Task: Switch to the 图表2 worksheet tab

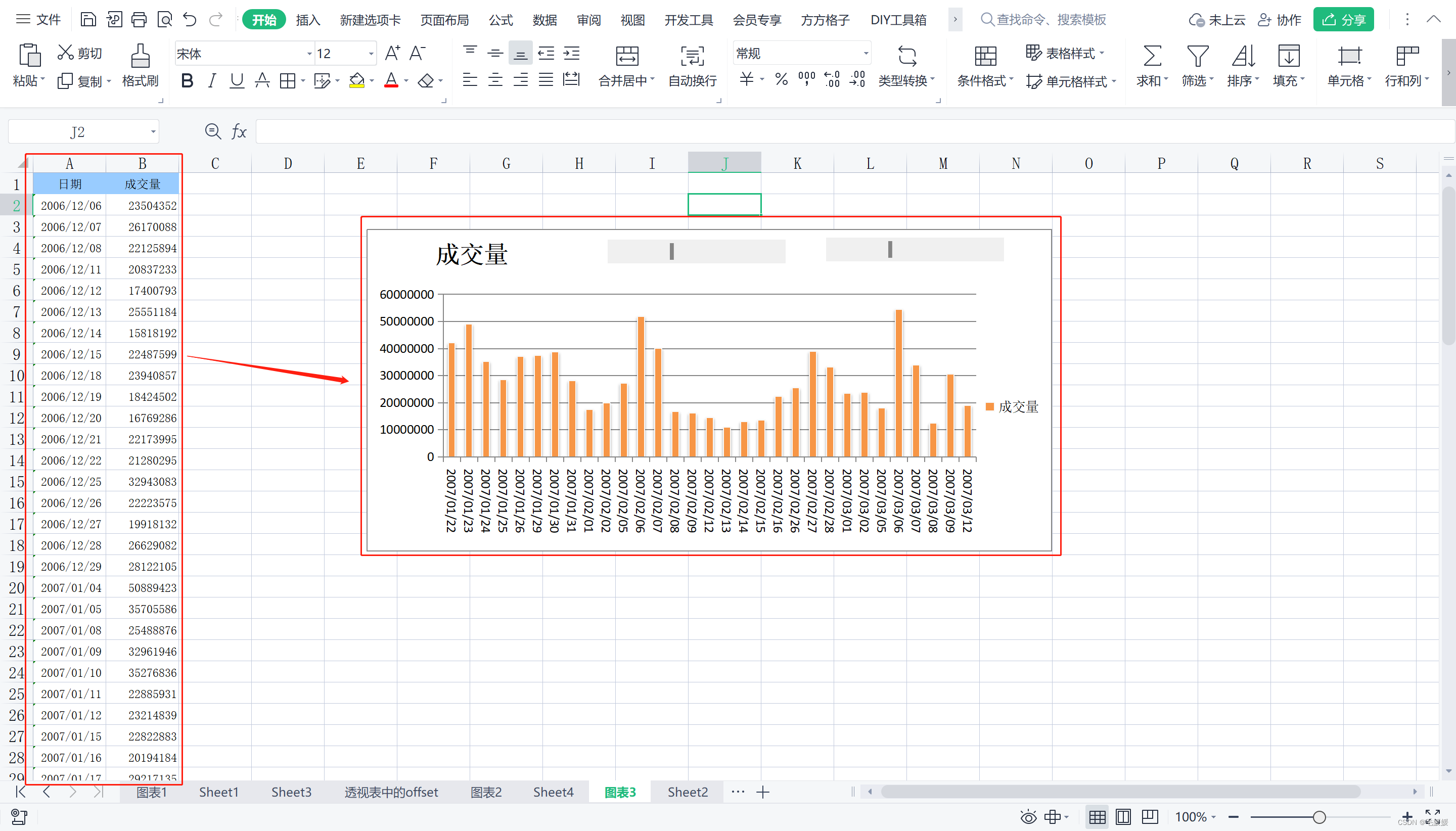Action: click(486, 792)
